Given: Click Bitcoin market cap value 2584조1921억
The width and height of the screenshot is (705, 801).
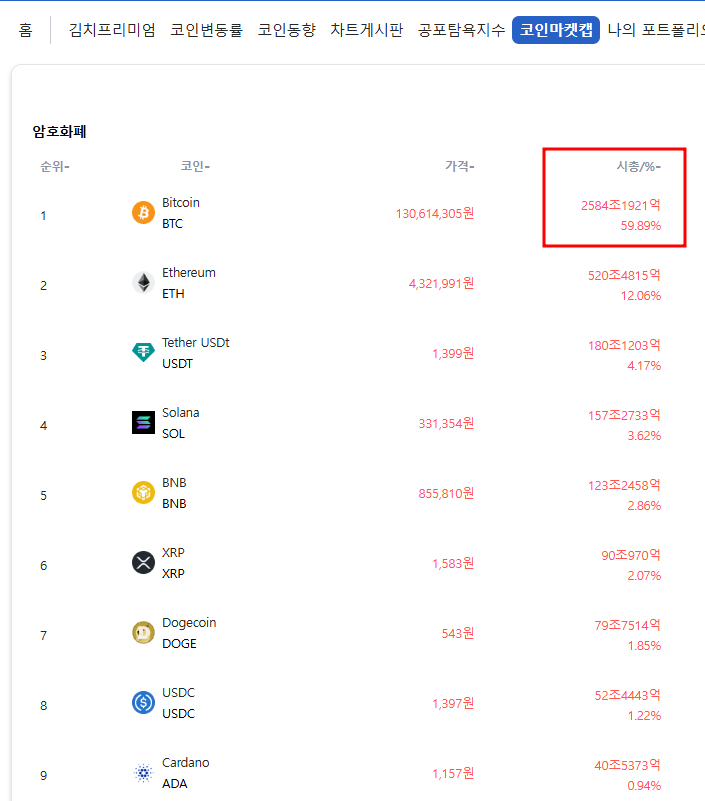Looking at the screenshot, I should click(x=621, y=205).
